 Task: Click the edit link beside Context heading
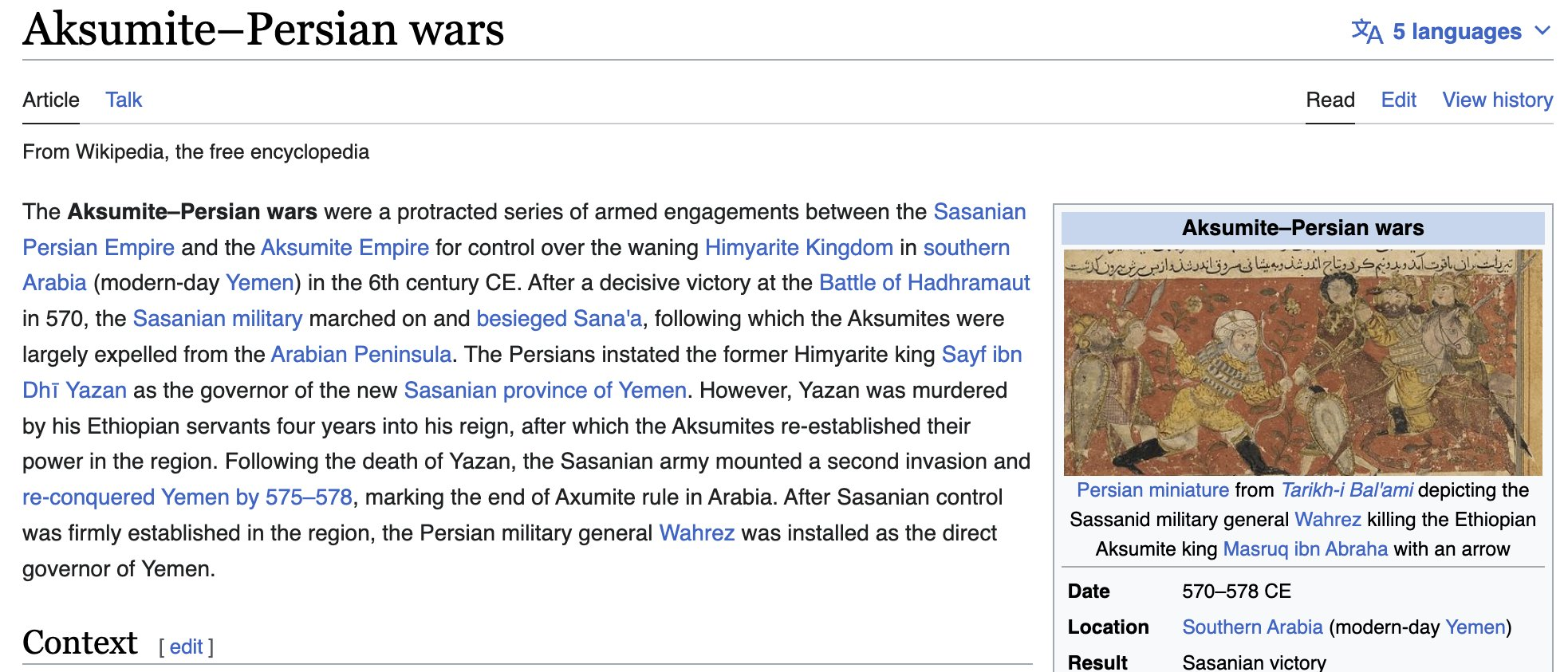[186, 646]
